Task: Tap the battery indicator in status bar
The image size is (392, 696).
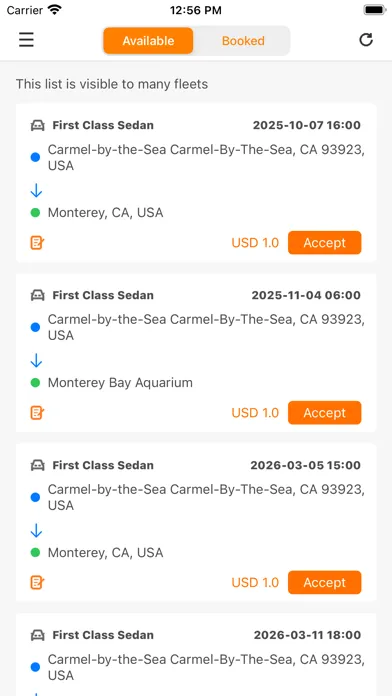Action: 375,10
